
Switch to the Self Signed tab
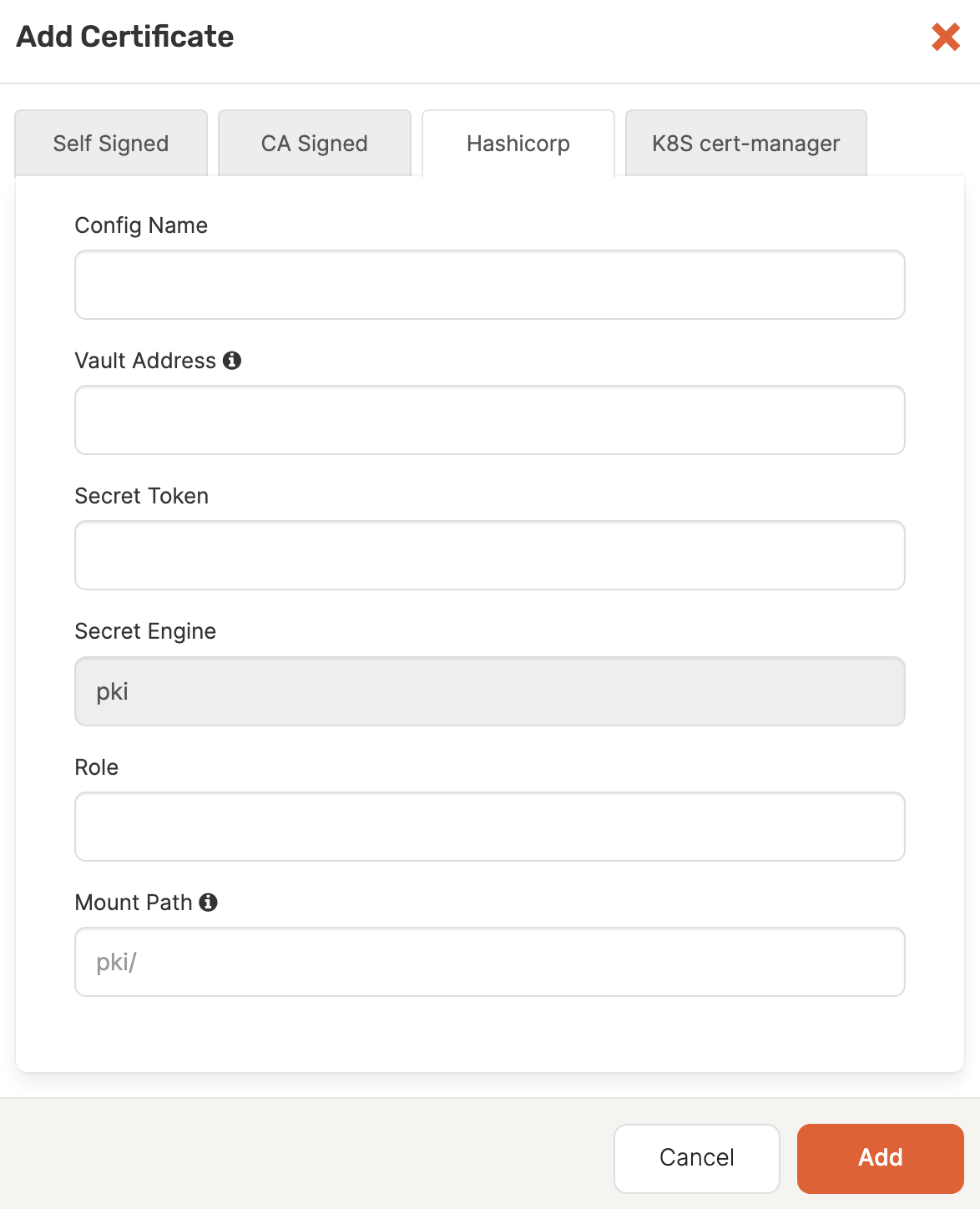coord(110,143)
